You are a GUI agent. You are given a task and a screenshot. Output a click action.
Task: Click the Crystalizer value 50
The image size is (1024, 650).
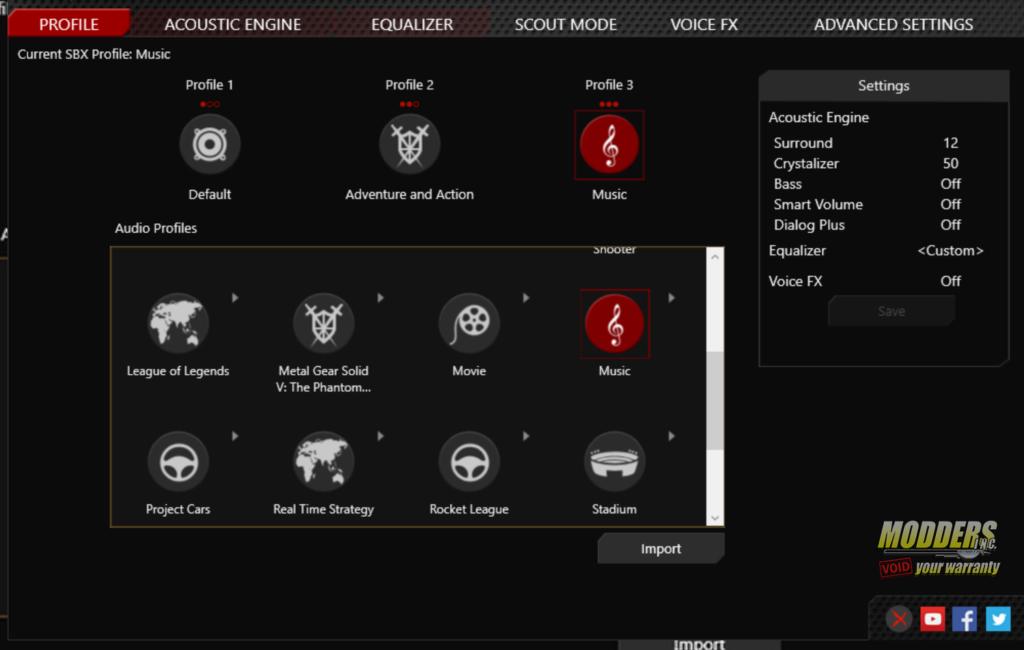click(950, 163)
